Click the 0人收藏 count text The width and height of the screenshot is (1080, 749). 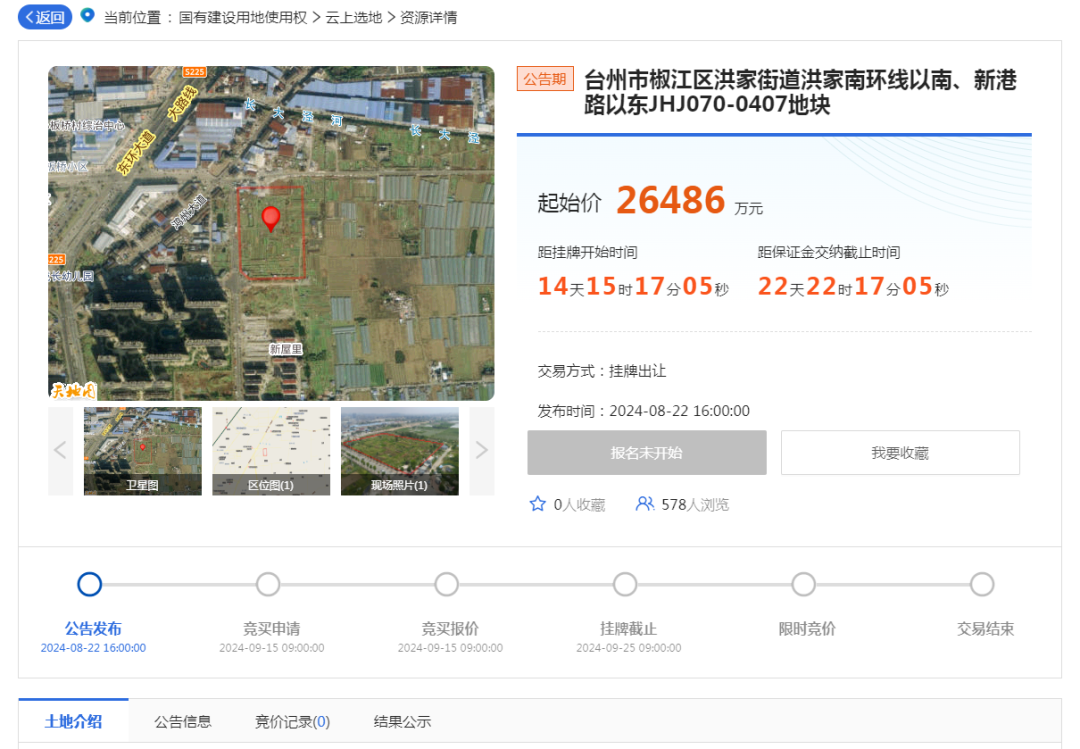pyautogui.click(x=579, y=505)
